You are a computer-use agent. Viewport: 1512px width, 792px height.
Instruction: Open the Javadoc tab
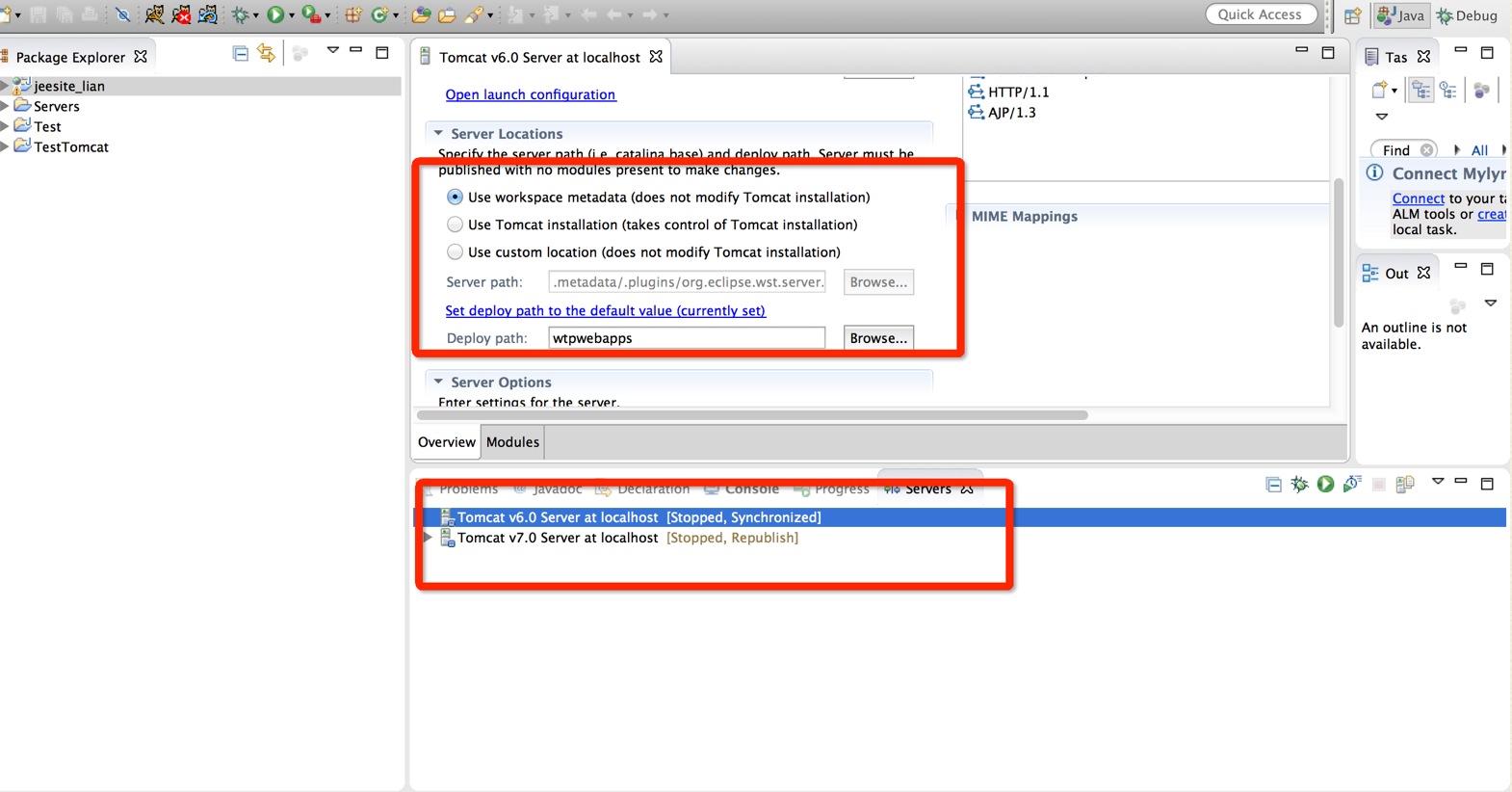pyautogui.click(x=548, y=488)
